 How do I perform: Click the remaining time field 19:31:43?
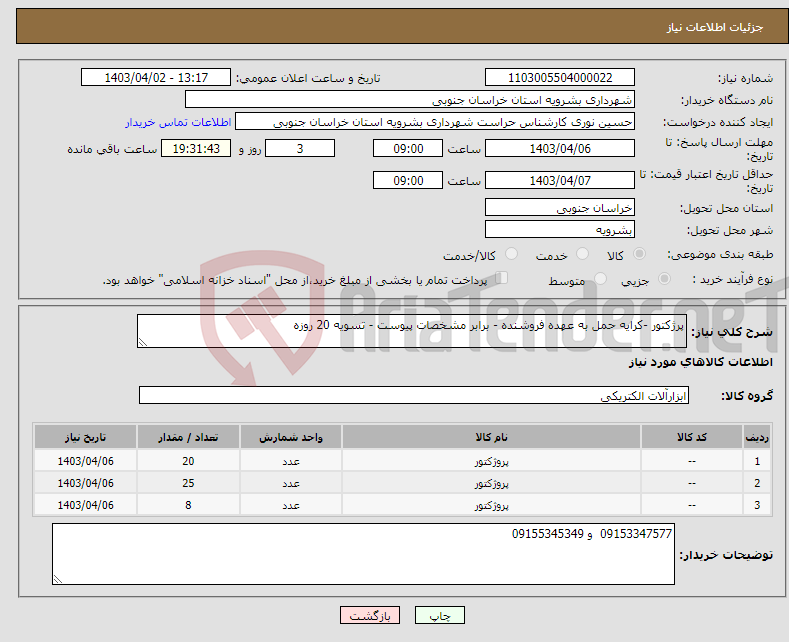tap(196, 148)
